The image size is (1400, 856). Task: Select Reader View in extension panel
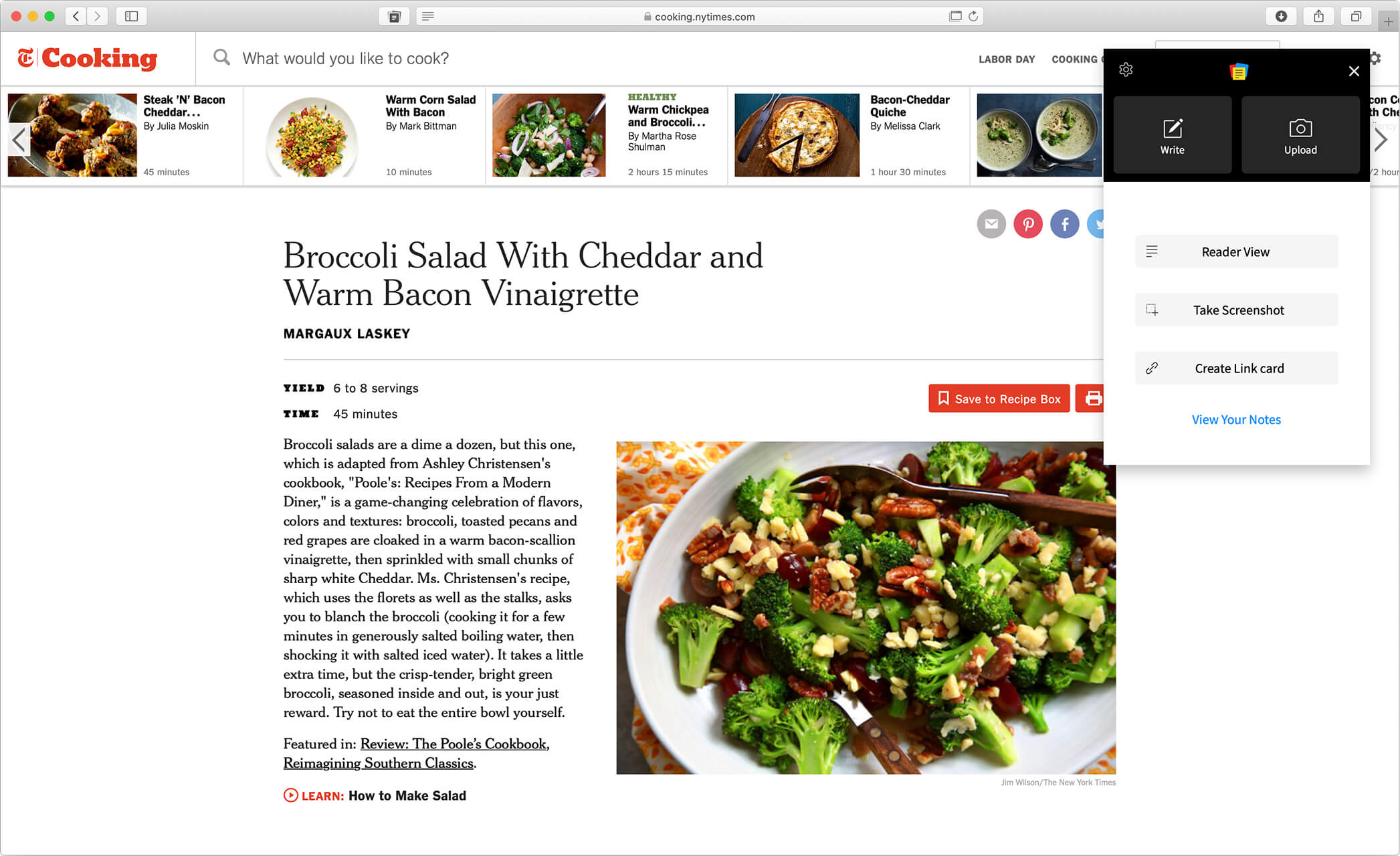point(1236,251)
